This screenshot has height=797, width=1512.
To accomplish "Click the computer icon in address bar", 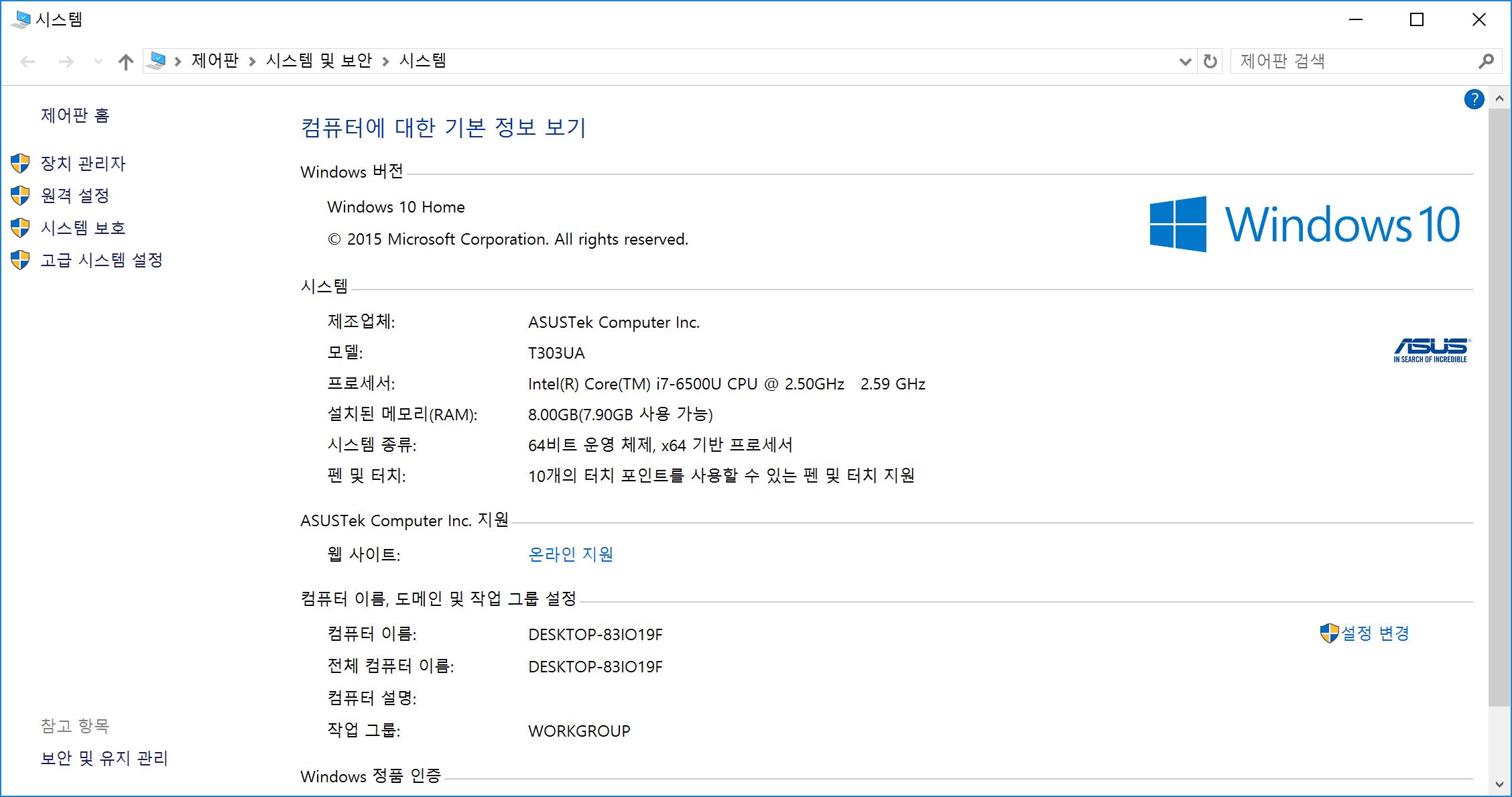I will pyautogui.click(x=157, y=61).
